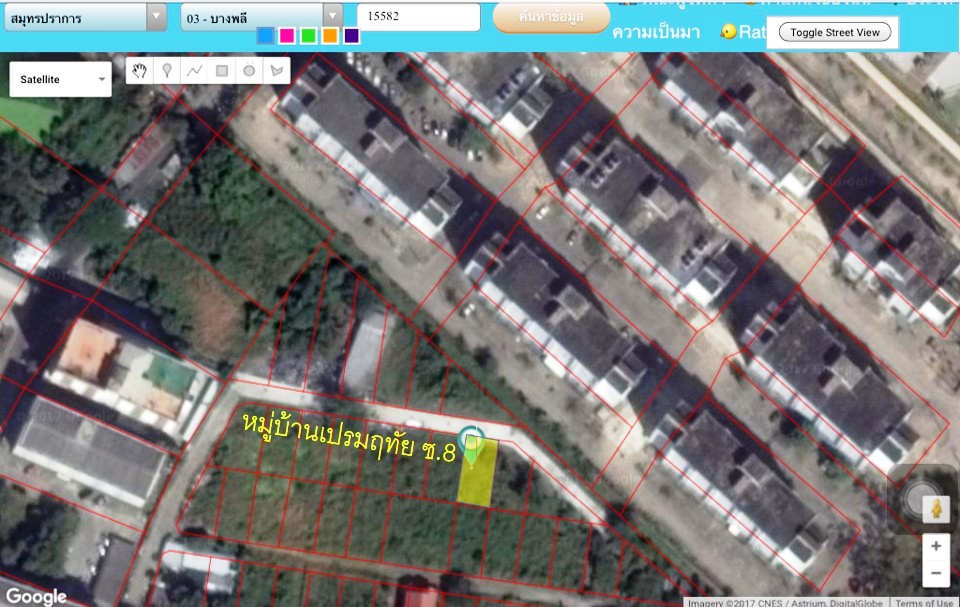
Task: Click the Street View pegman icon
Action: [x=936, y=510]
